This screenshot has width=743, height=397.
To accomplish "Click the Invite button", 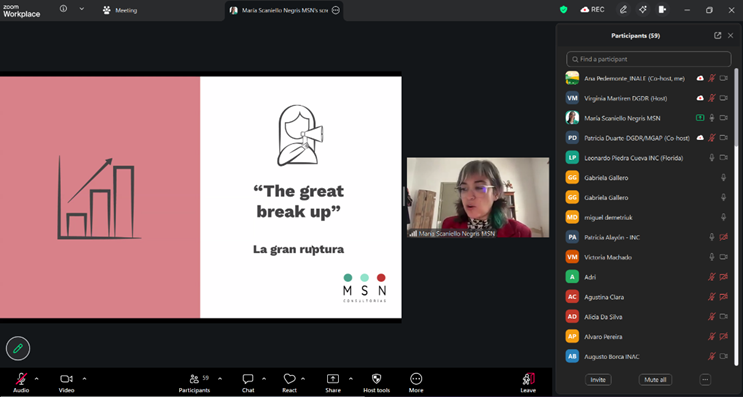I will (598, 380).
